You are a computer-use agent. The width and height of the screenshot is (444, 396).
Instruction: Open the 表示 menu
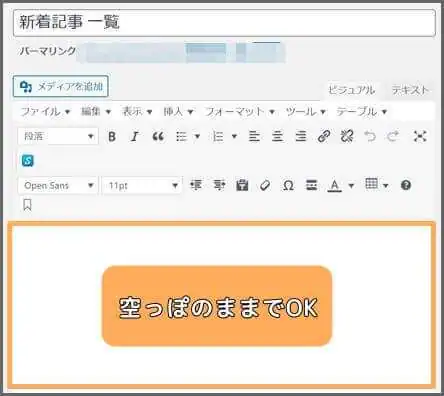tap(137, 111)
